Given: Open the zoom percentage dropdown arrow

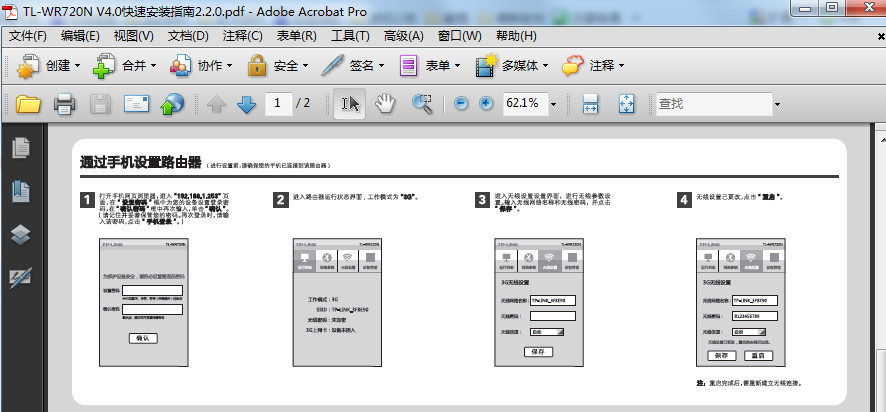Looking at the screenshot, I should [553, 105].
